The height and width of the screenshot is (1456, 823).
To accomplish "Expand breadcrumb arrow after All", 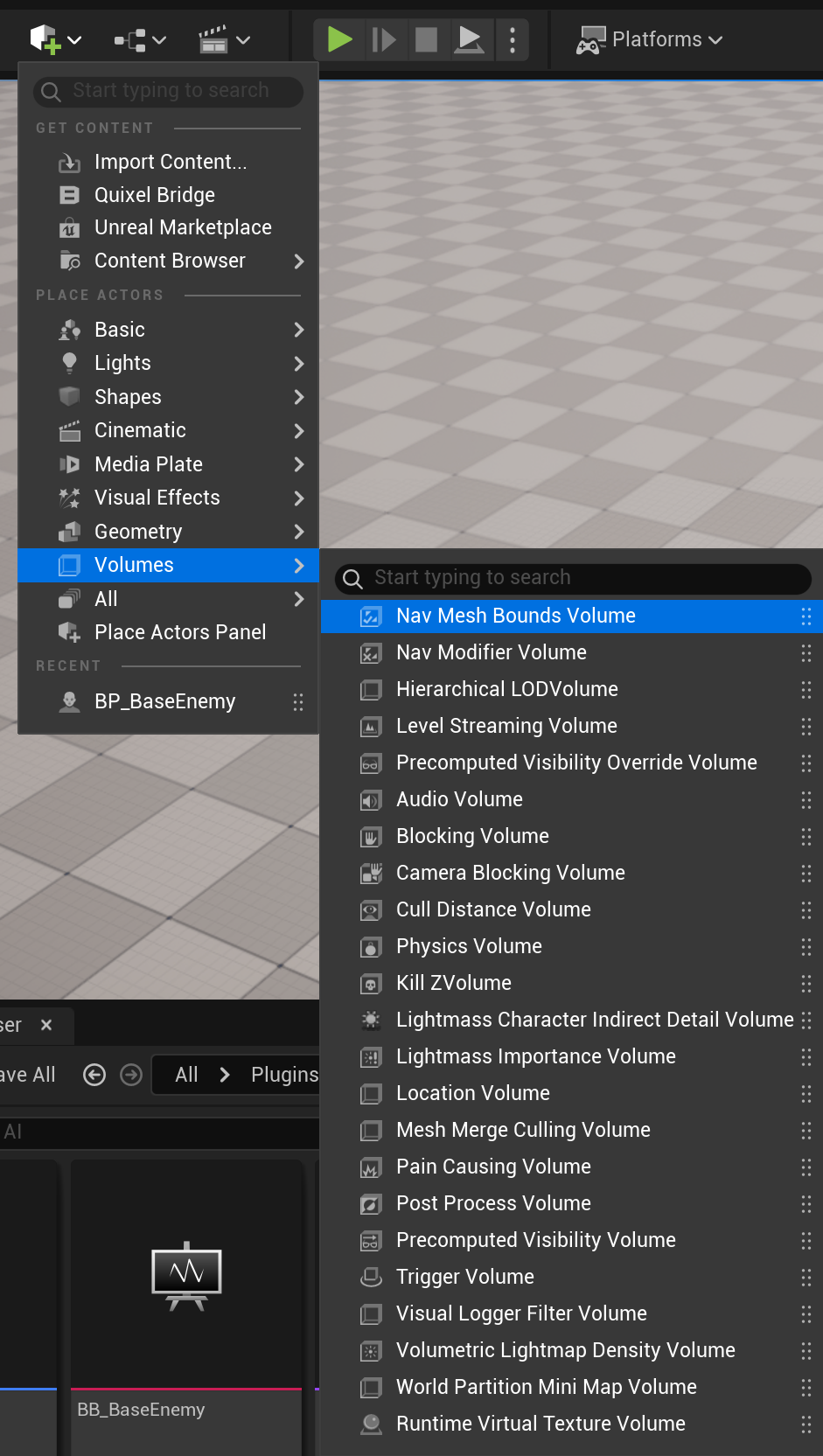I will [225, 1075].
